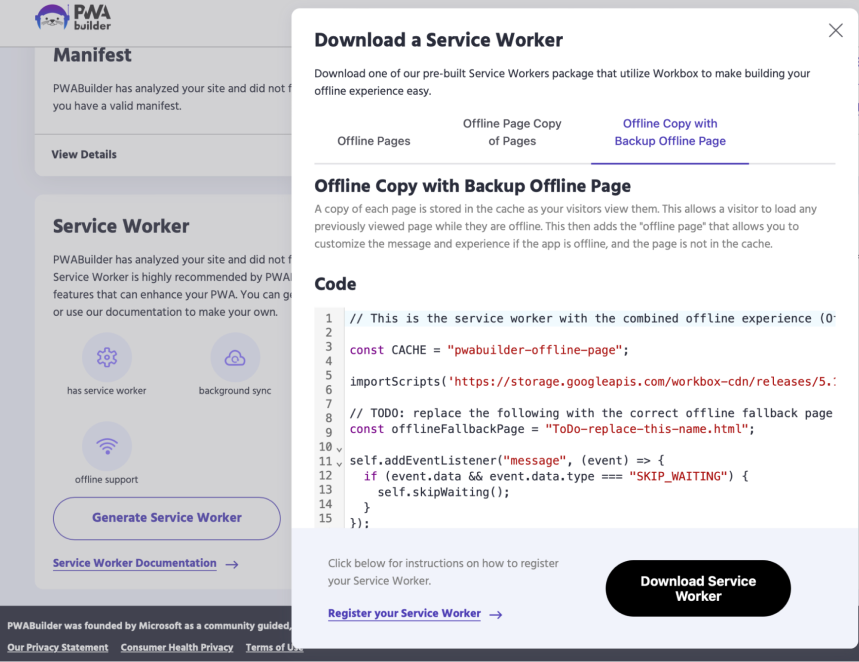Image resolution: width=859 pixels, height=662 pixels.
Task: Click the Service Worker heading in background card
Action: 121,226
